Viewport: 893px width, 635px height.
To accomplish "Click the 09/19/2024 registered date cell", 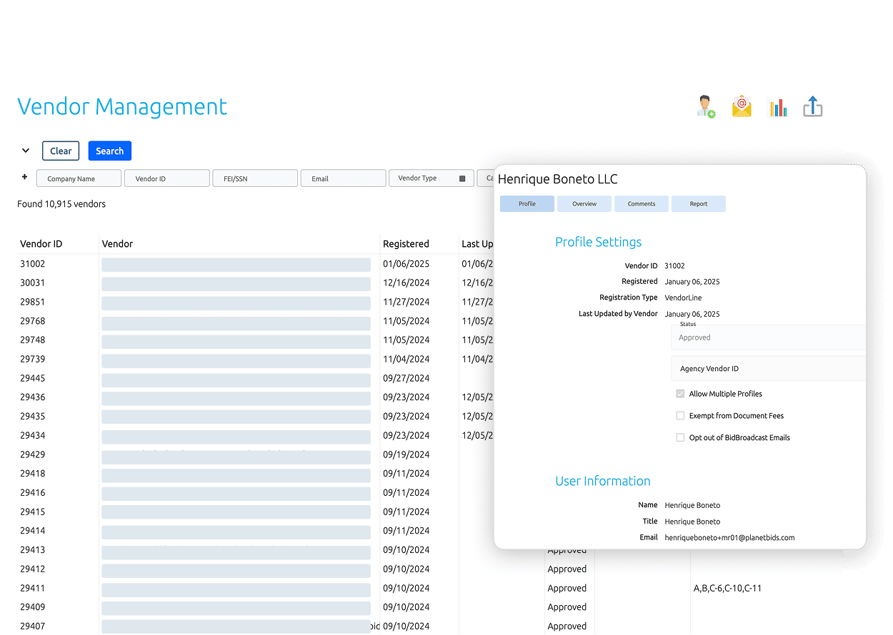I will click(x=406, y=454).
